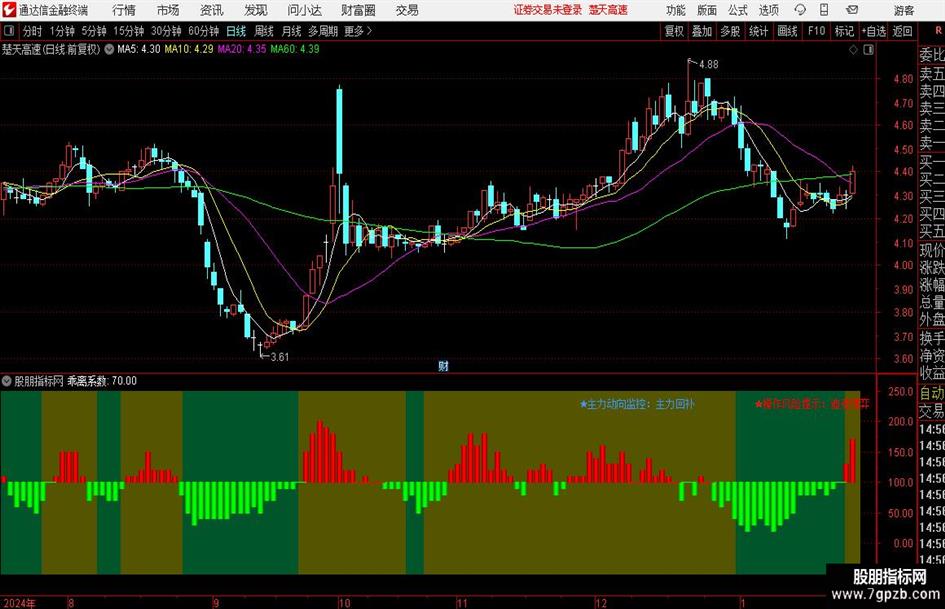
Task: Open the 交易 menu
Action: click(407, 10)
